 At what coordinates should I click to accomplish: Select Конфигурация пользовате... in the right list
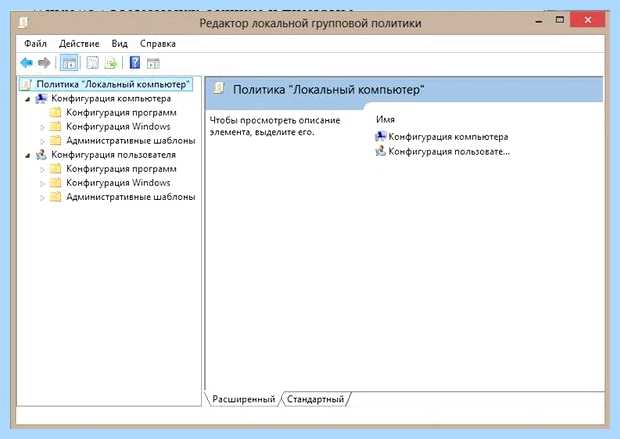(442, 151)
